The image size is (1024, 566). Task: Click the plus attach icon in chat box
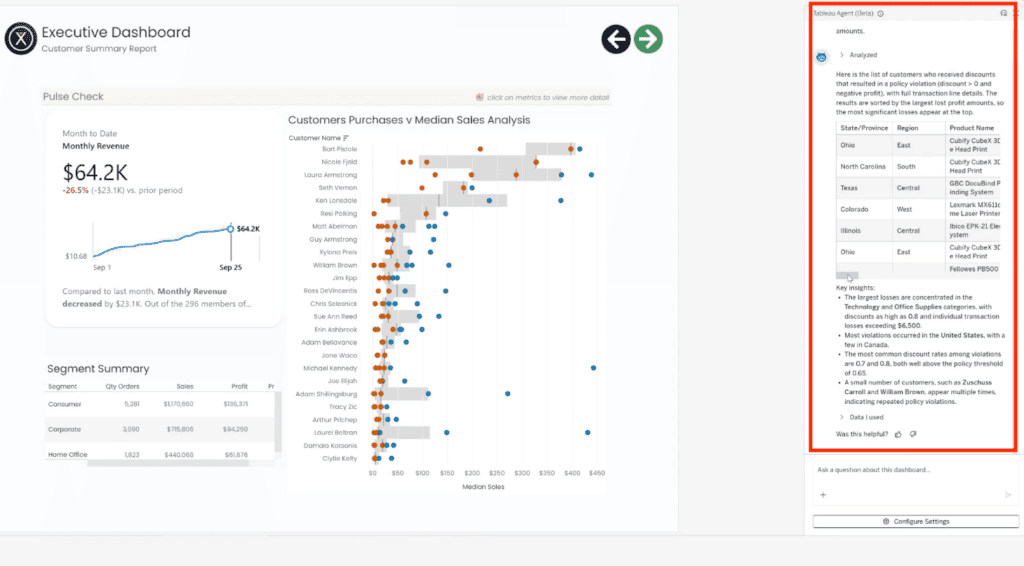[823, 495]
